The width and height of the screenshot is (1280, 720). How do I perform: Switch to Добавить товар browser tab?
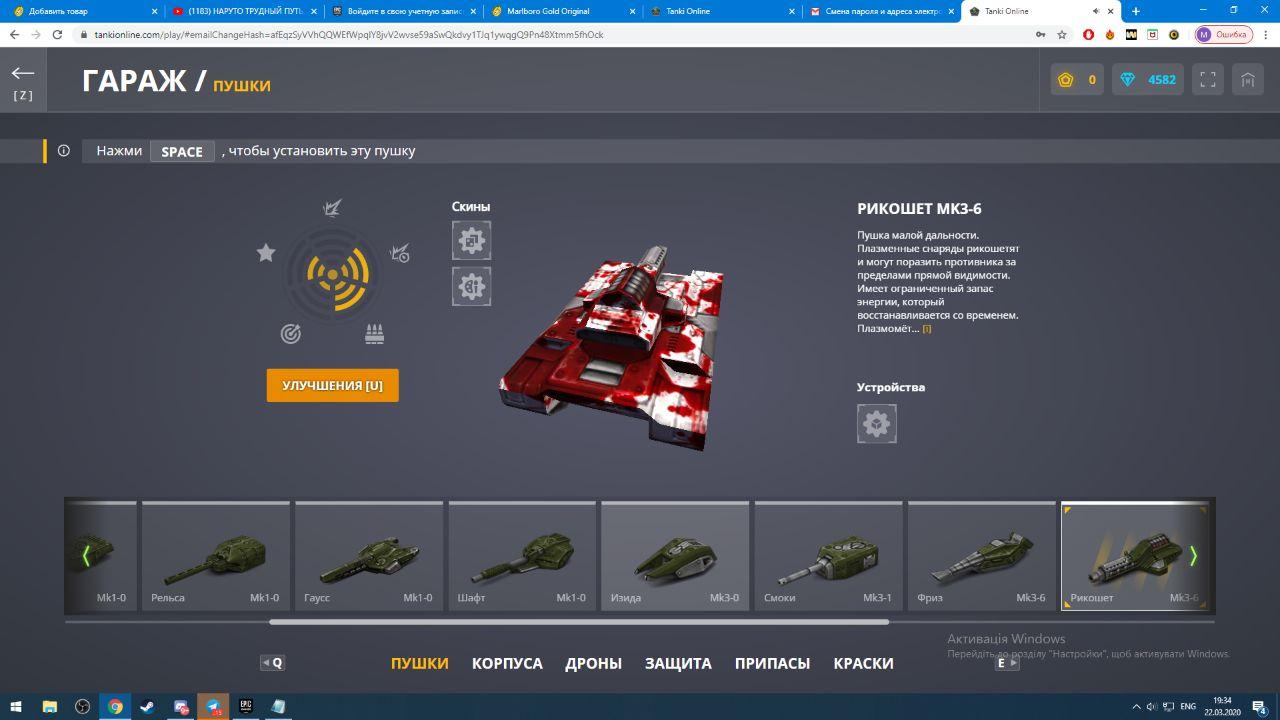[x=84, y=11]
